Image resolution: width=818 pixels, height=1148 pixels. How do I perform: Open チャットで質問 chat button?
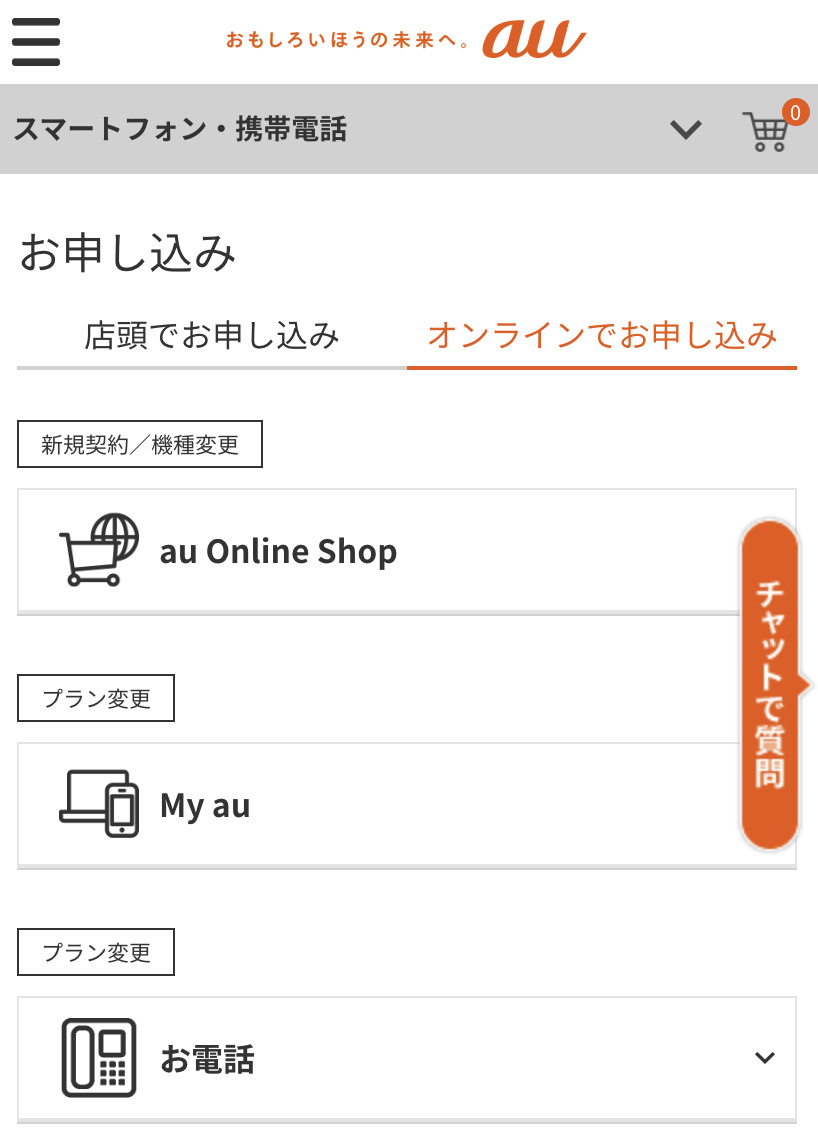tap(770, 684)
